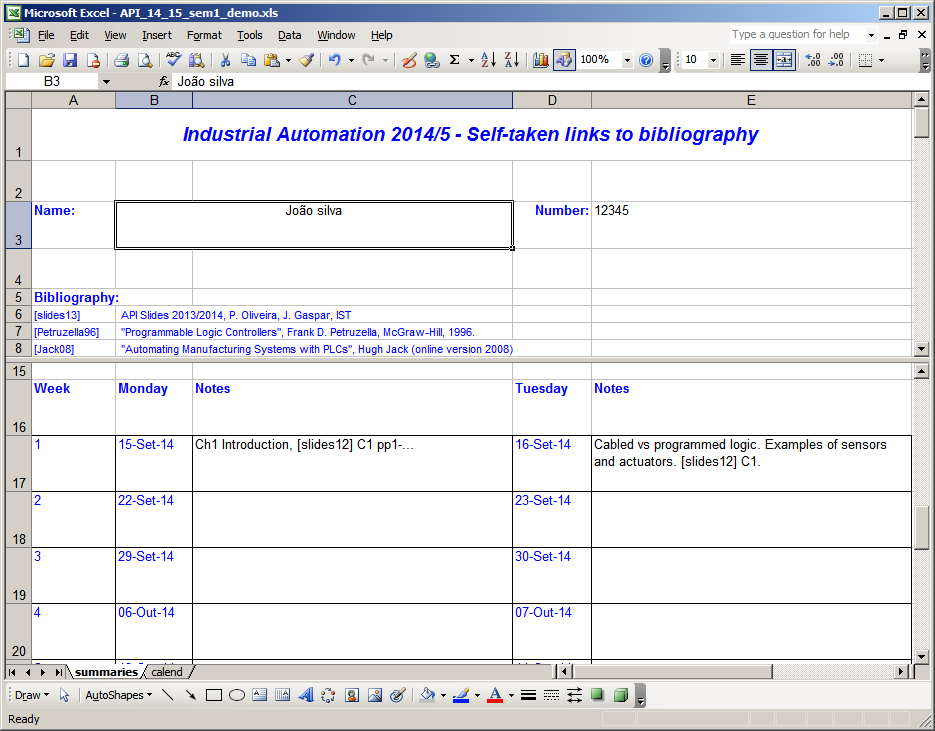
Task: Open the Zoom 100% dropdown
Action: (627, 60)
